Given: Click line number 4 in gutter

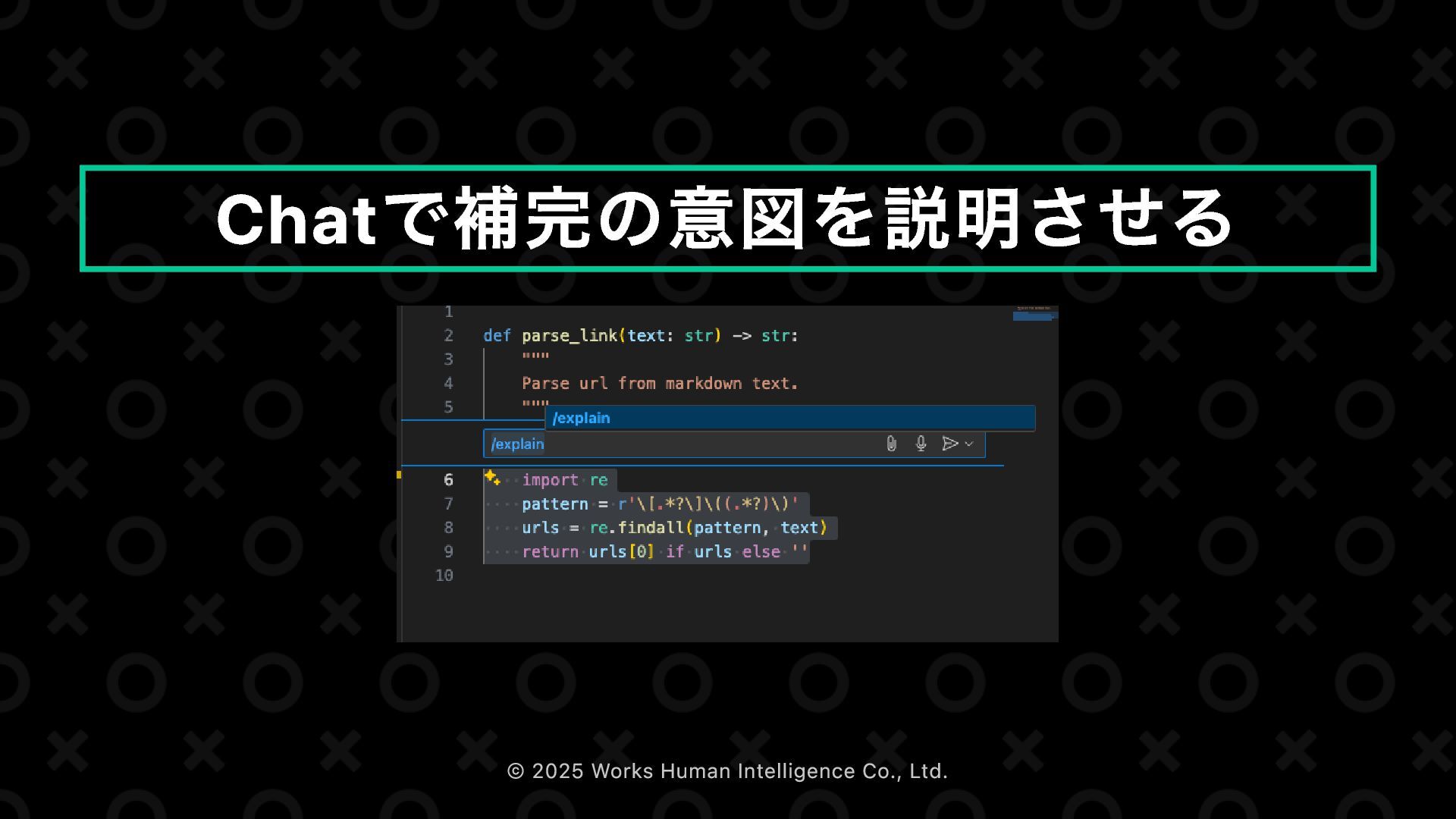Looking at the screenshot, I should (x=448, y=384).
